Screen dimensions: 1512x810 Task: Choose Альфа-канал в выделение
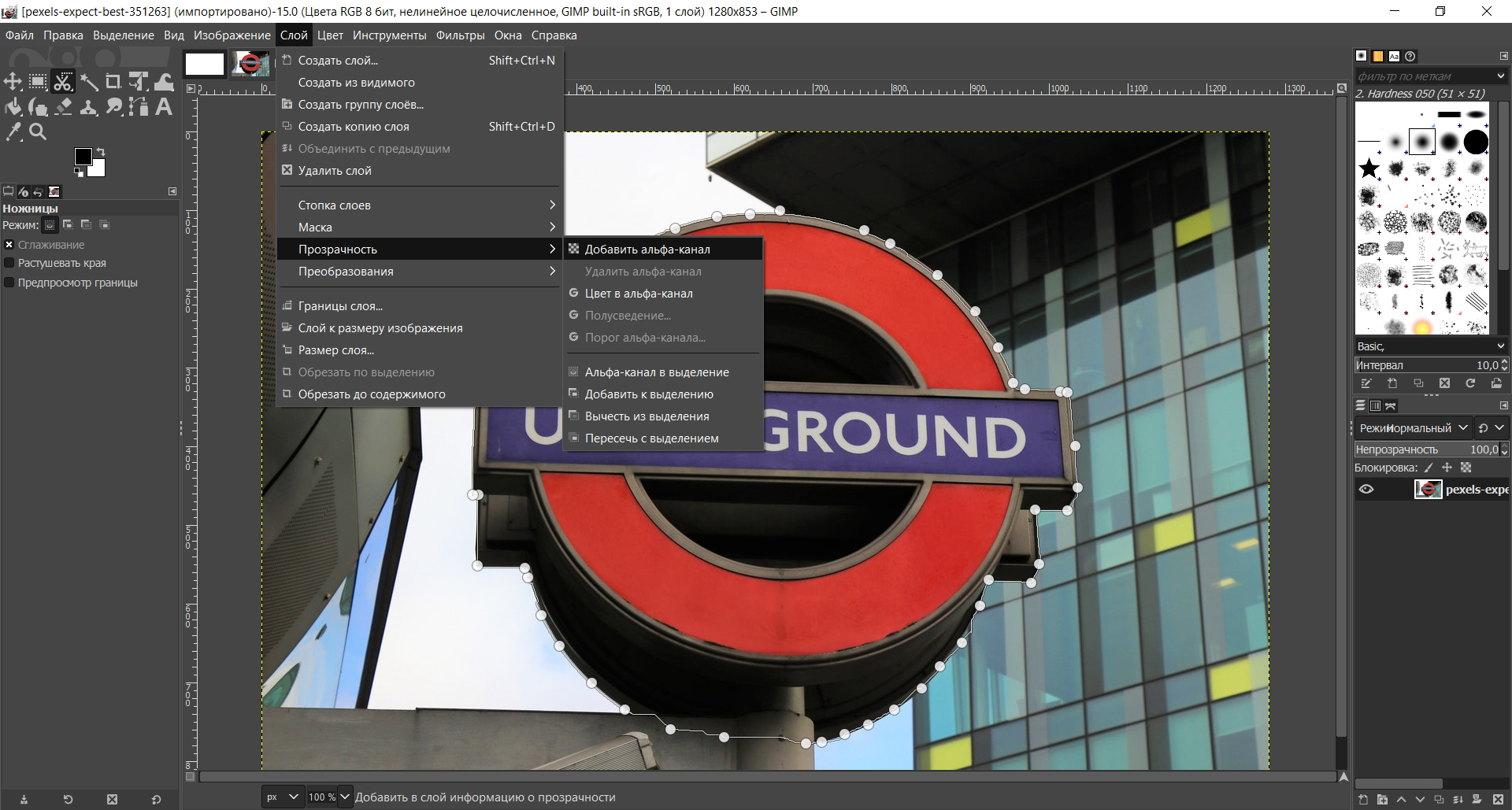pos(664,372)
